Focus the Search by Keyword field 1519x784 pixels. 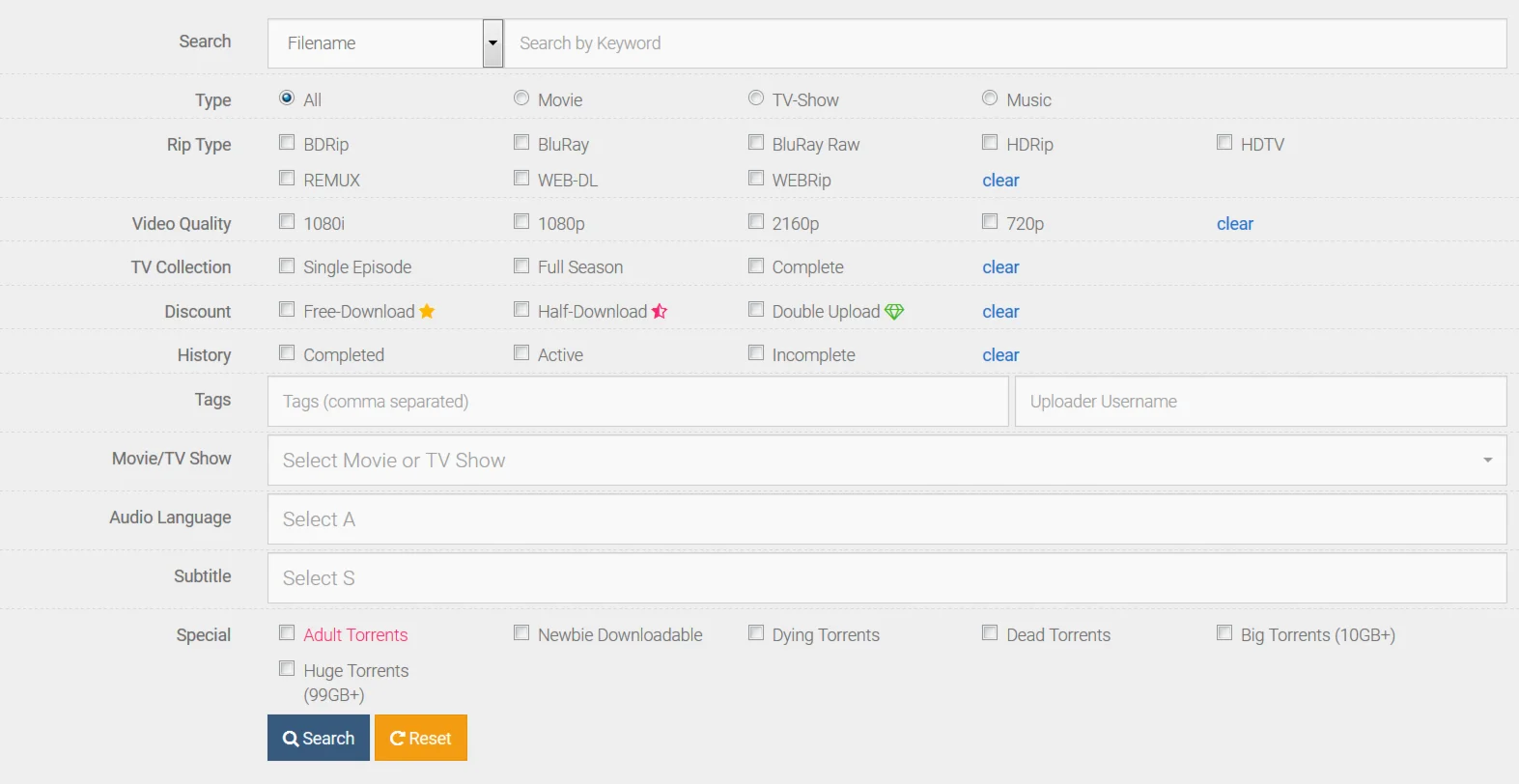[x=1004, y=43]
